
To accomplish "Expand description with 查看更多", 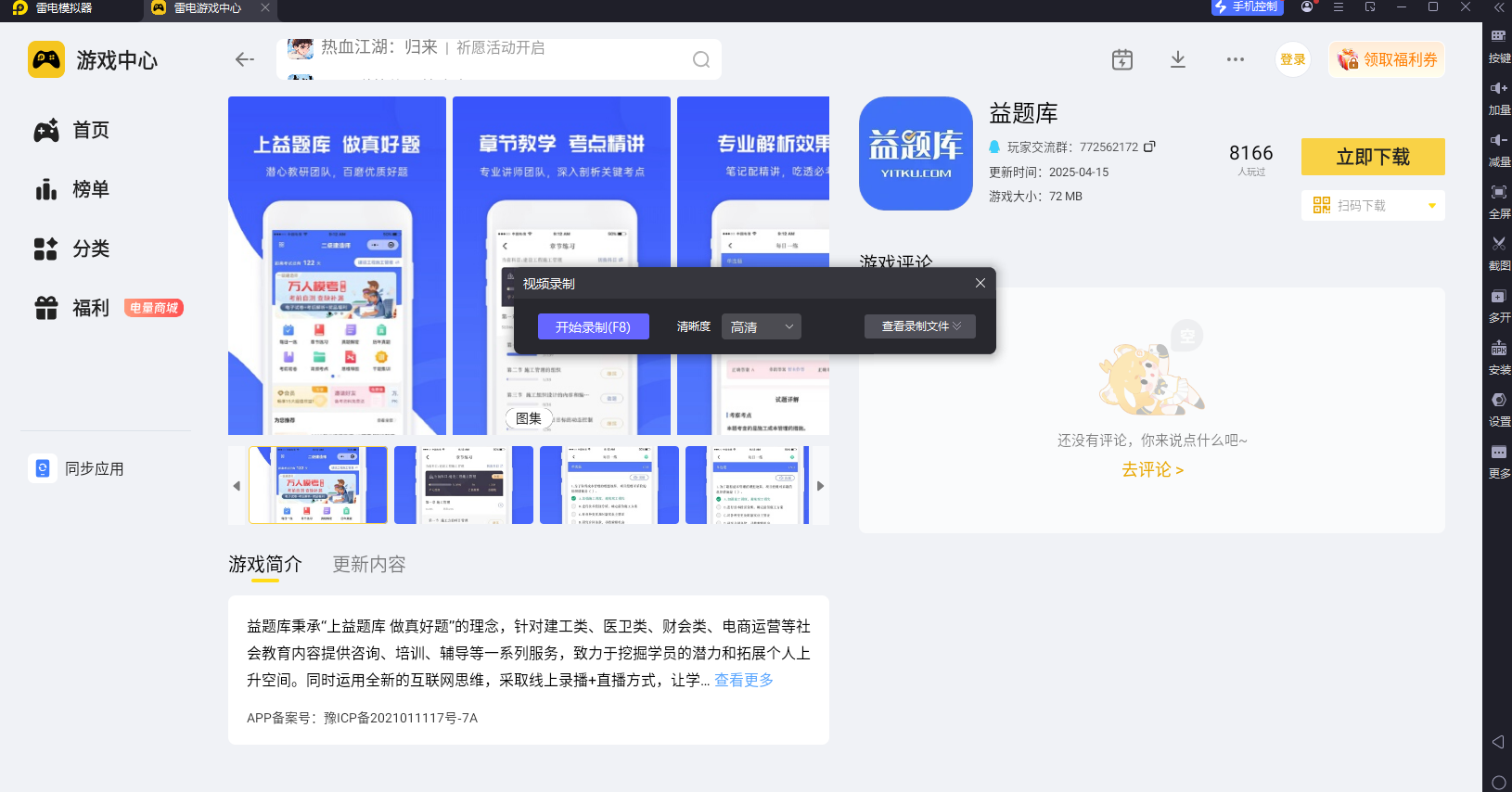I will click(744, 680).
